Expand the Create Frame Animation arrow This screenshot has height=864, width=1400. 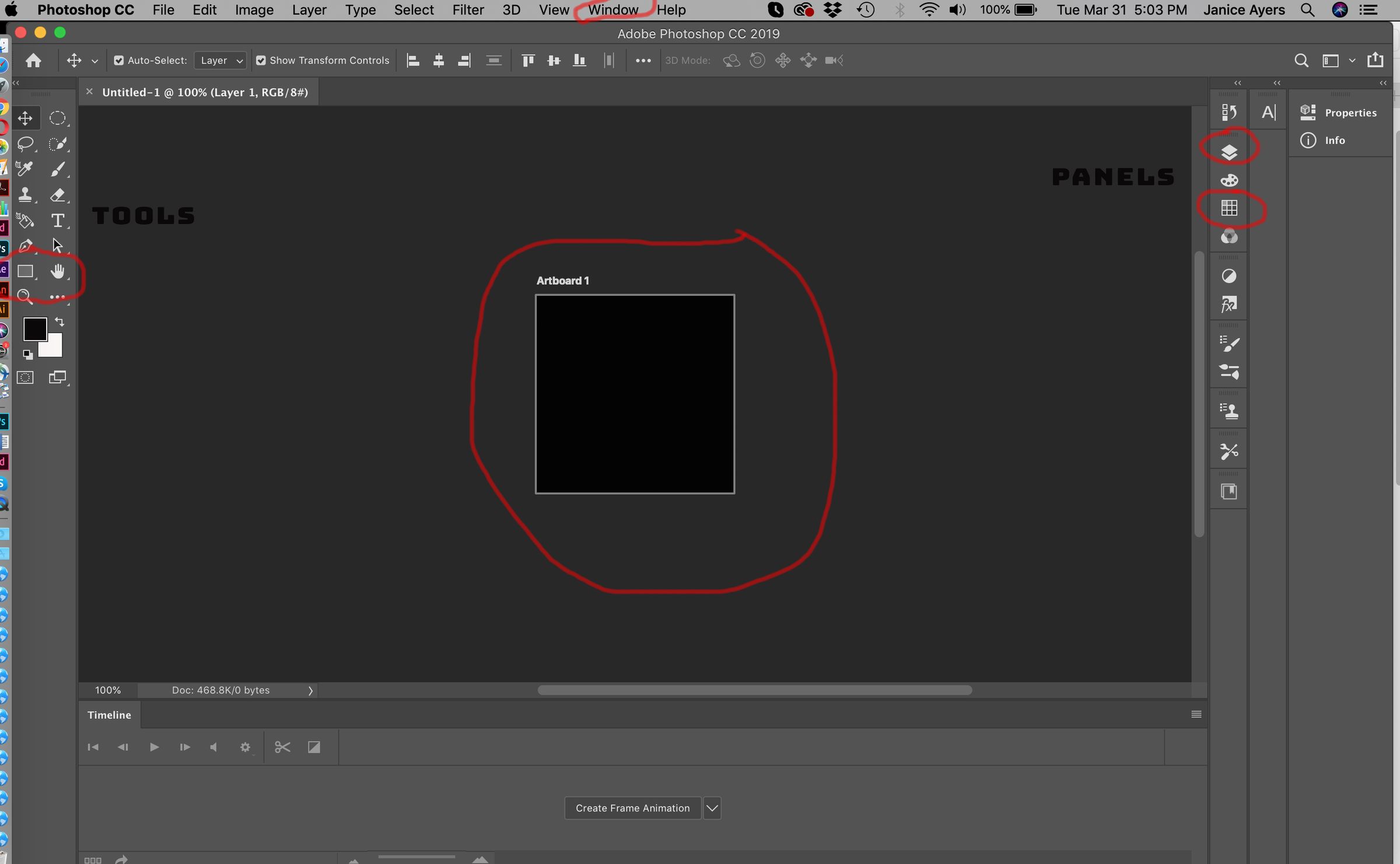tap(712, 808)
